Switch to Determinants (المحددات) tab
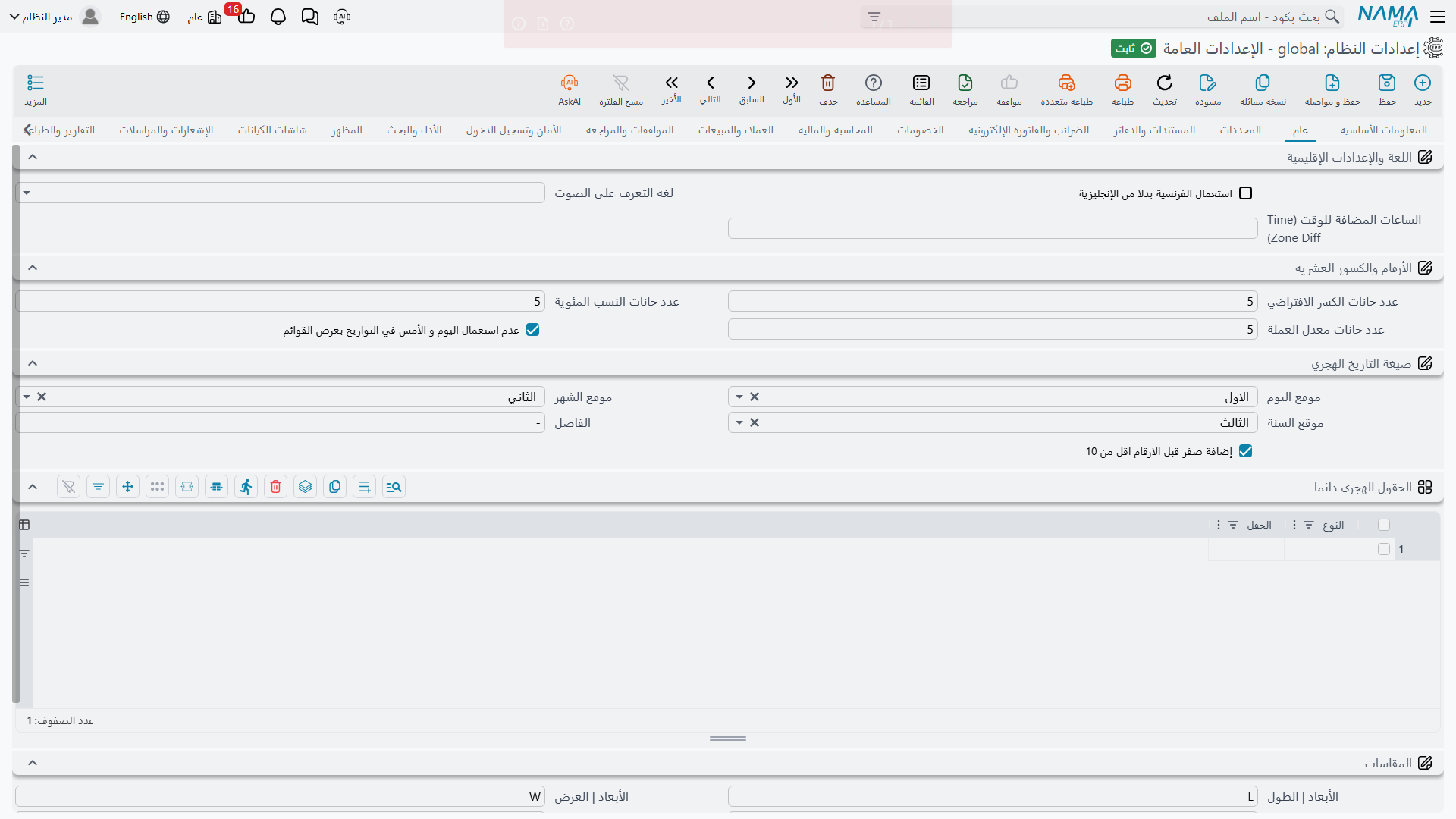This screenshot has width=1456, height=819. pos(1241,130)
